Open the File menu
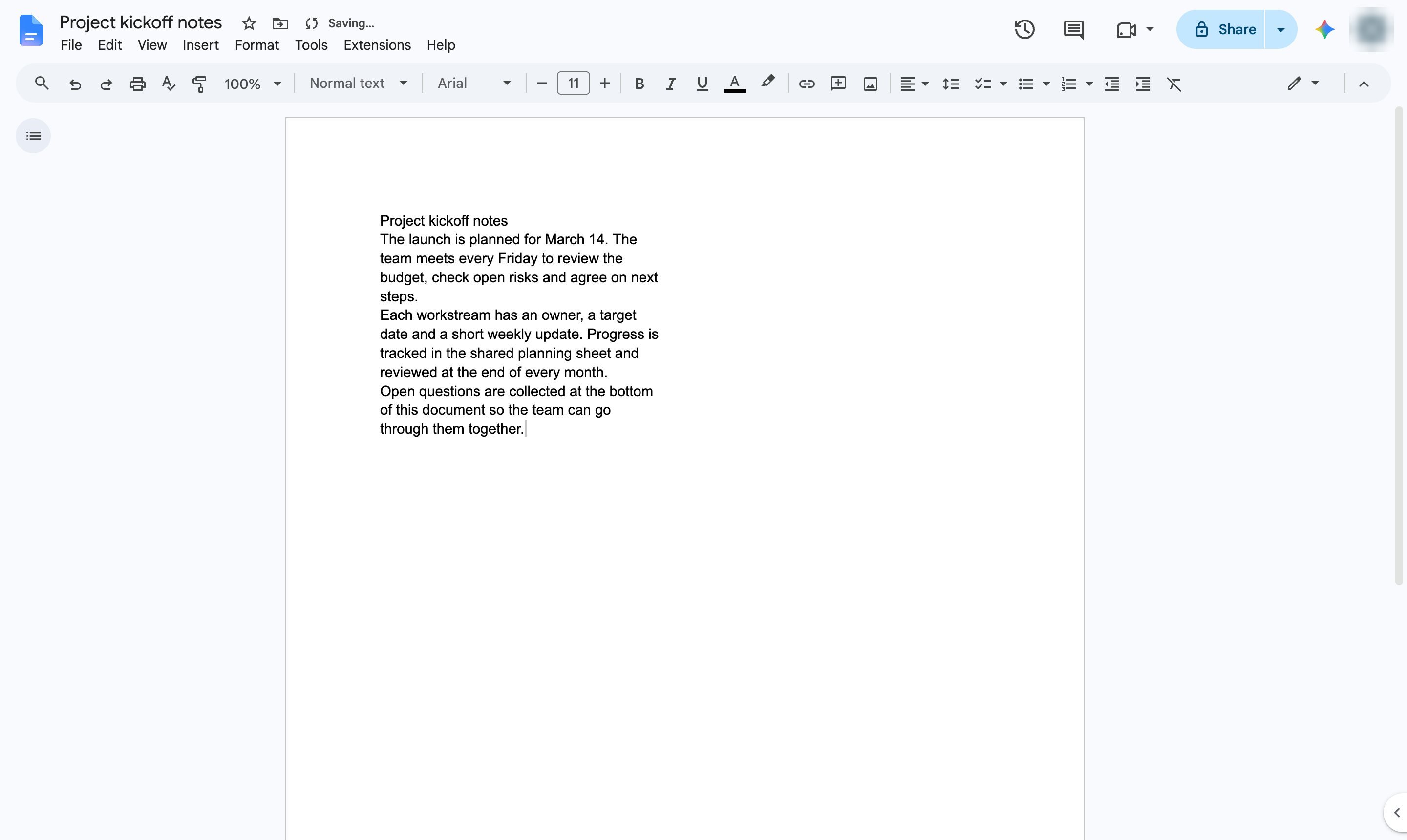This screenshot has width=1407, height=840. click(71, 45)
